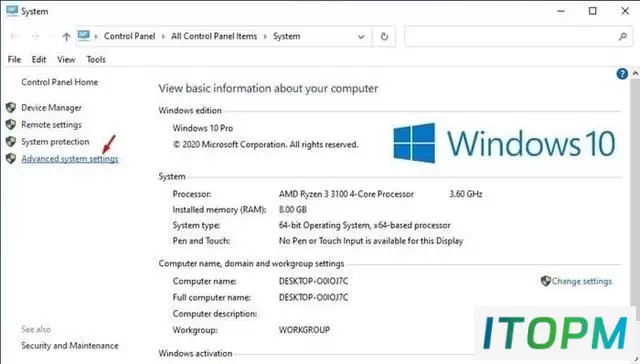The image size is (640, 364).
Task: Open the Tools menu
Action: pos(96,60)
